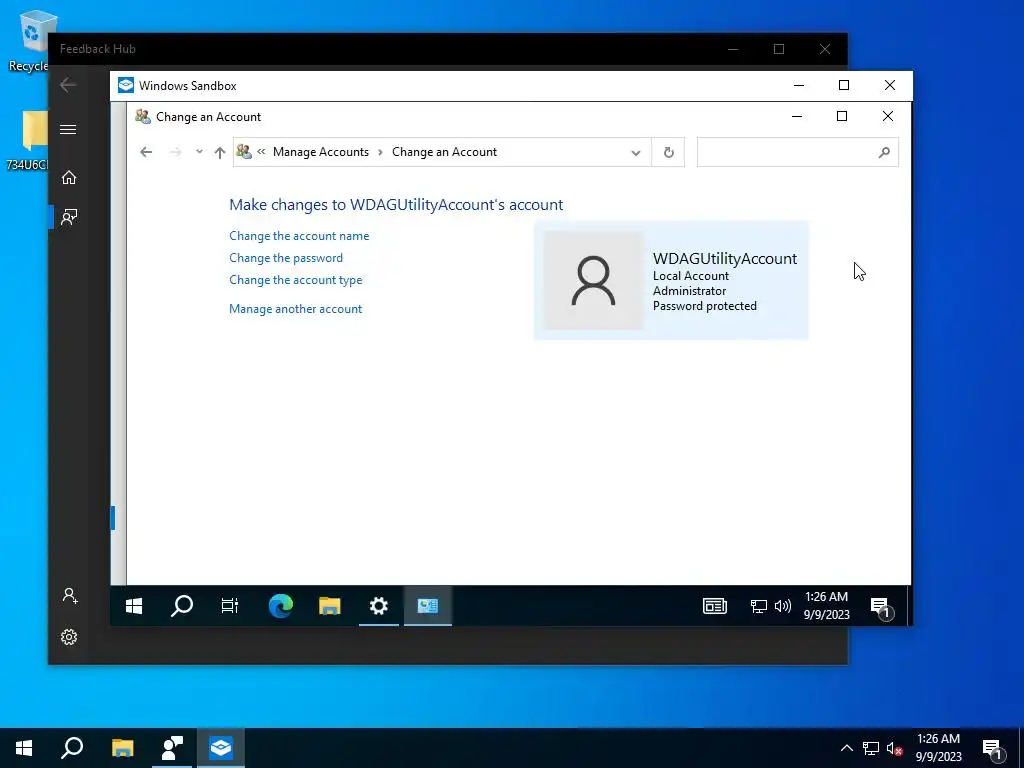Viewport: 1024px width, 768px height.
Task: Open Change the password
Action: pos(285,258)
